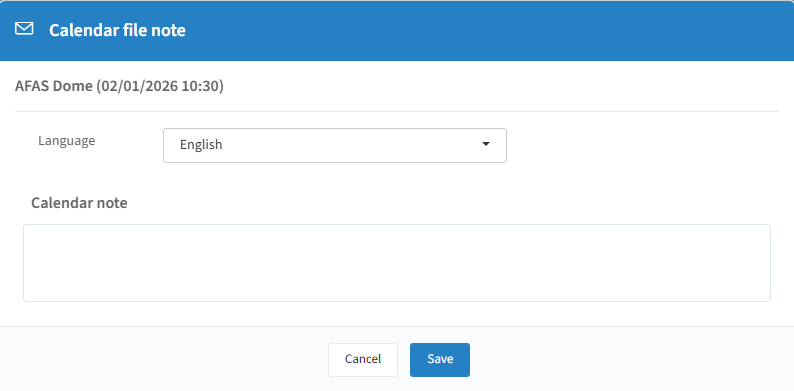
Task: Click the Language field label
Action: coord(67,141)
